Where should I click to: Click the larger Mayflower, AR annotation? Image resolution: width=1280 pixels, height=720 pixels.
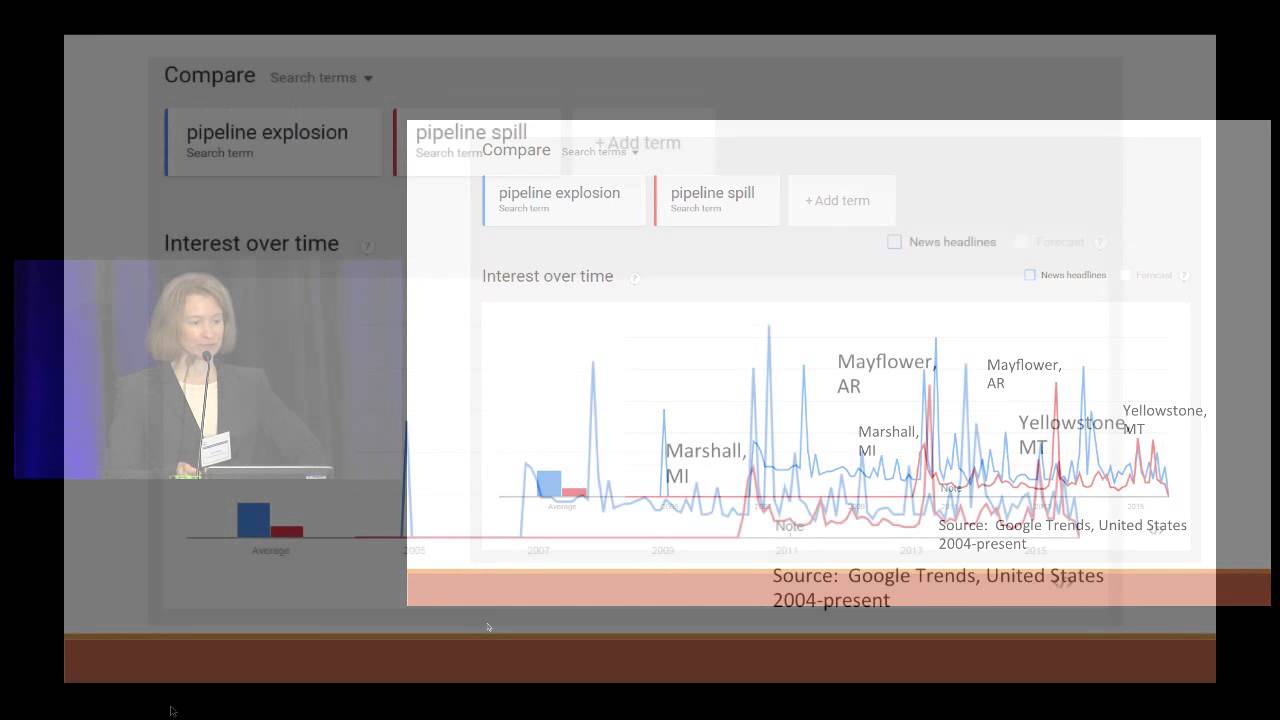[x=886, y=374]
